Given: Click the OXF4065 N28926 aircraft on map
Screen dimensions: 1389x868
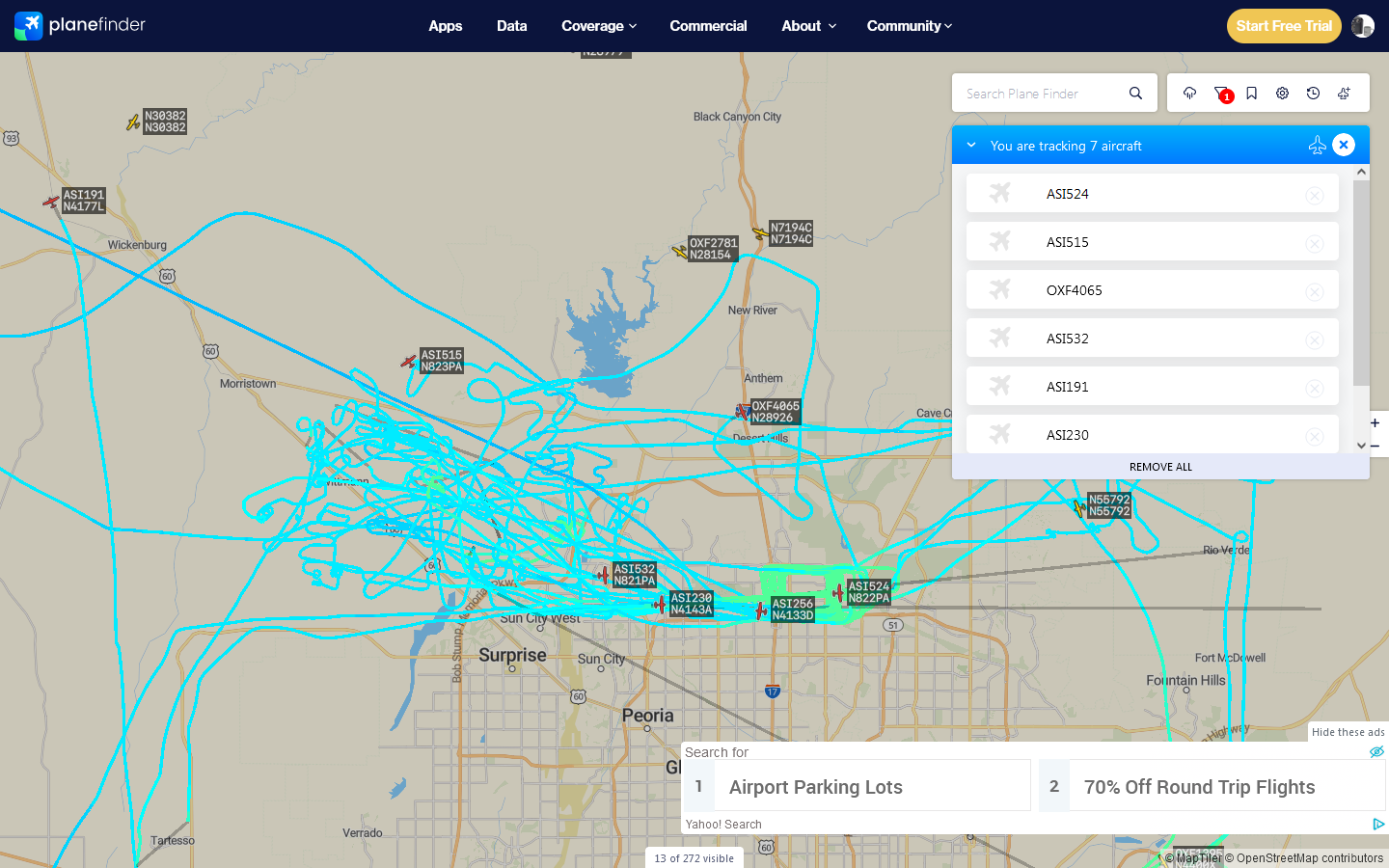Looking at the screenshot, I should coord(742,412).
